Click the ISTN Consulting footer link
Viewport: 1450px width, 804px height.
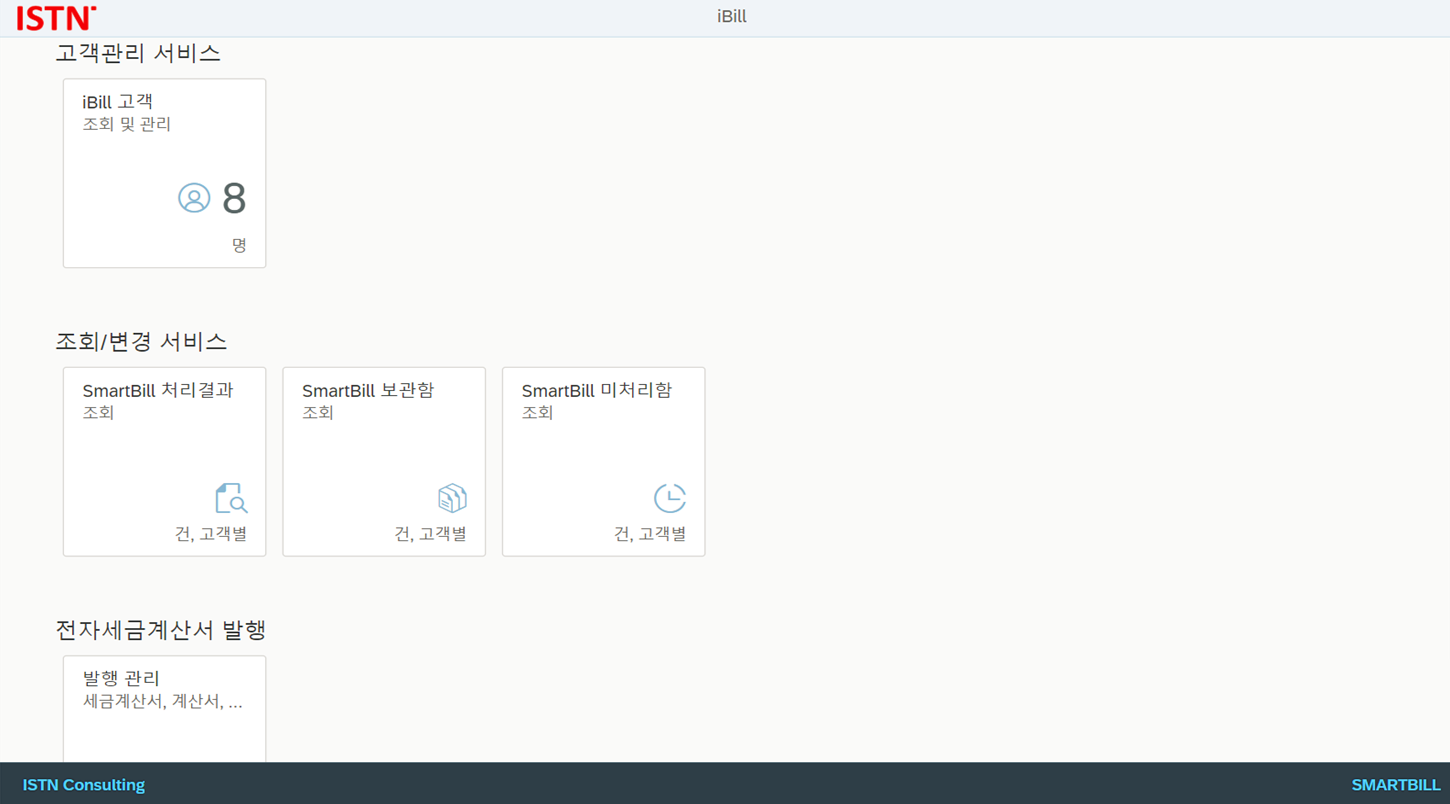pyautogui.click(x=84, y=785)
